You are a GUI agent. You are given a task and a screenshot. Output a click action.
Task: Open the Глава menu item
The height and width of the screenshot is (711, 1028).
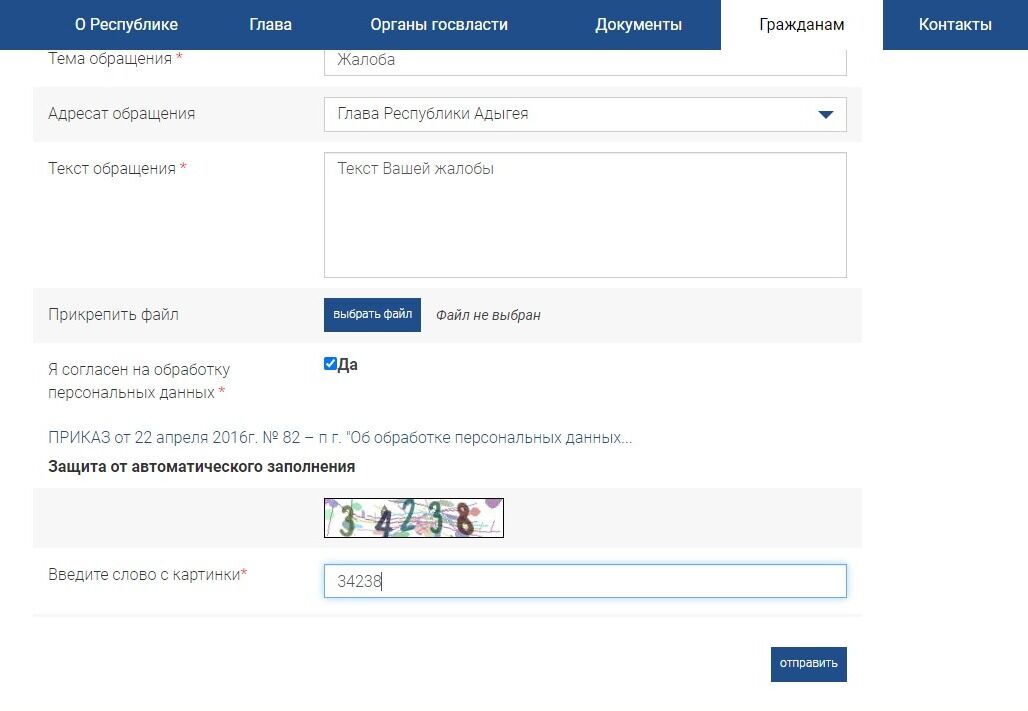click(271, 25)
